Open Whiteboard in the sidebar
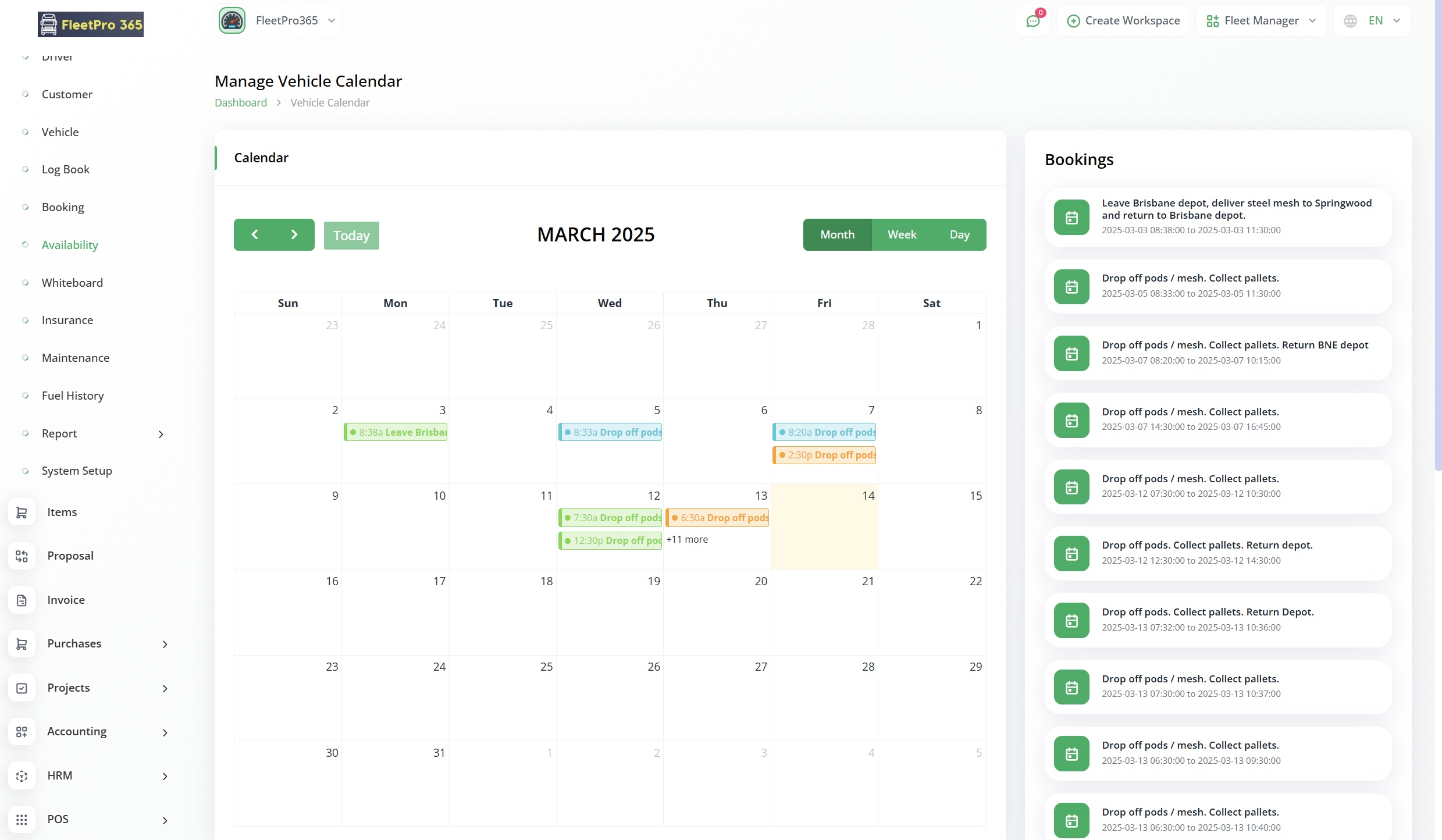The width and height of the screenshot is (1442, 840). click(x=72, y=283)
